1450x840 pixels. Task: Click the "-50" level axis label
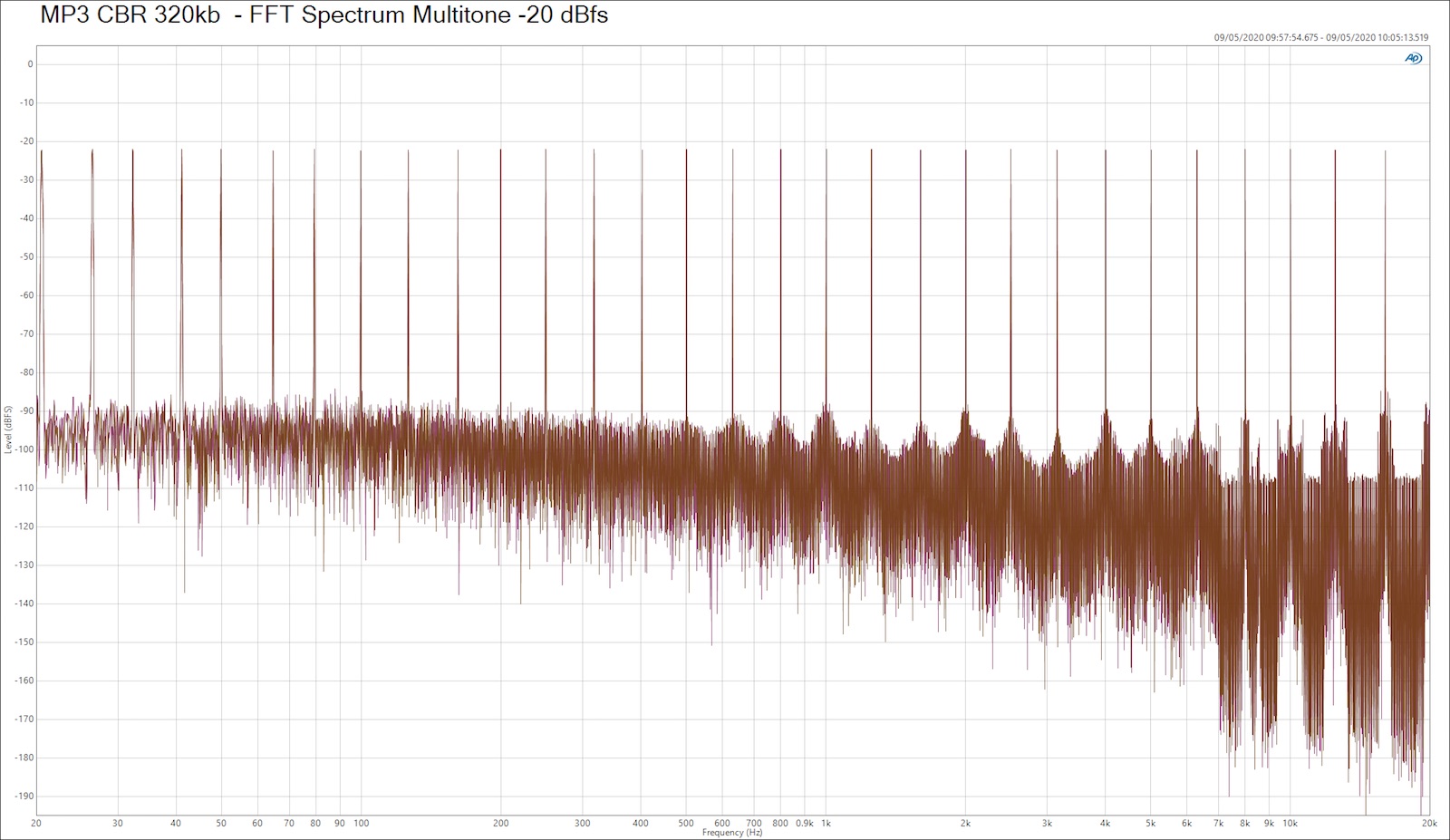[x=26, y=256]
